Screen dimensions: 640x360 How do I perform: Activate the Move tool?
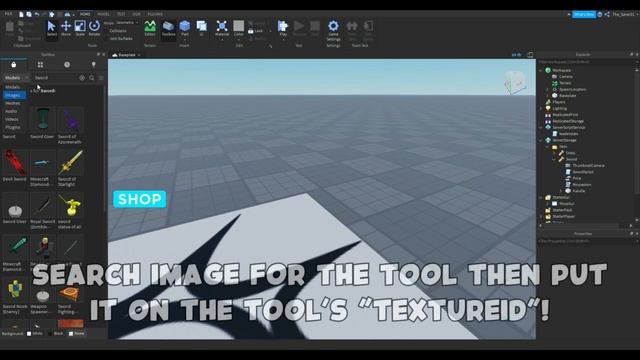point(66,29)
